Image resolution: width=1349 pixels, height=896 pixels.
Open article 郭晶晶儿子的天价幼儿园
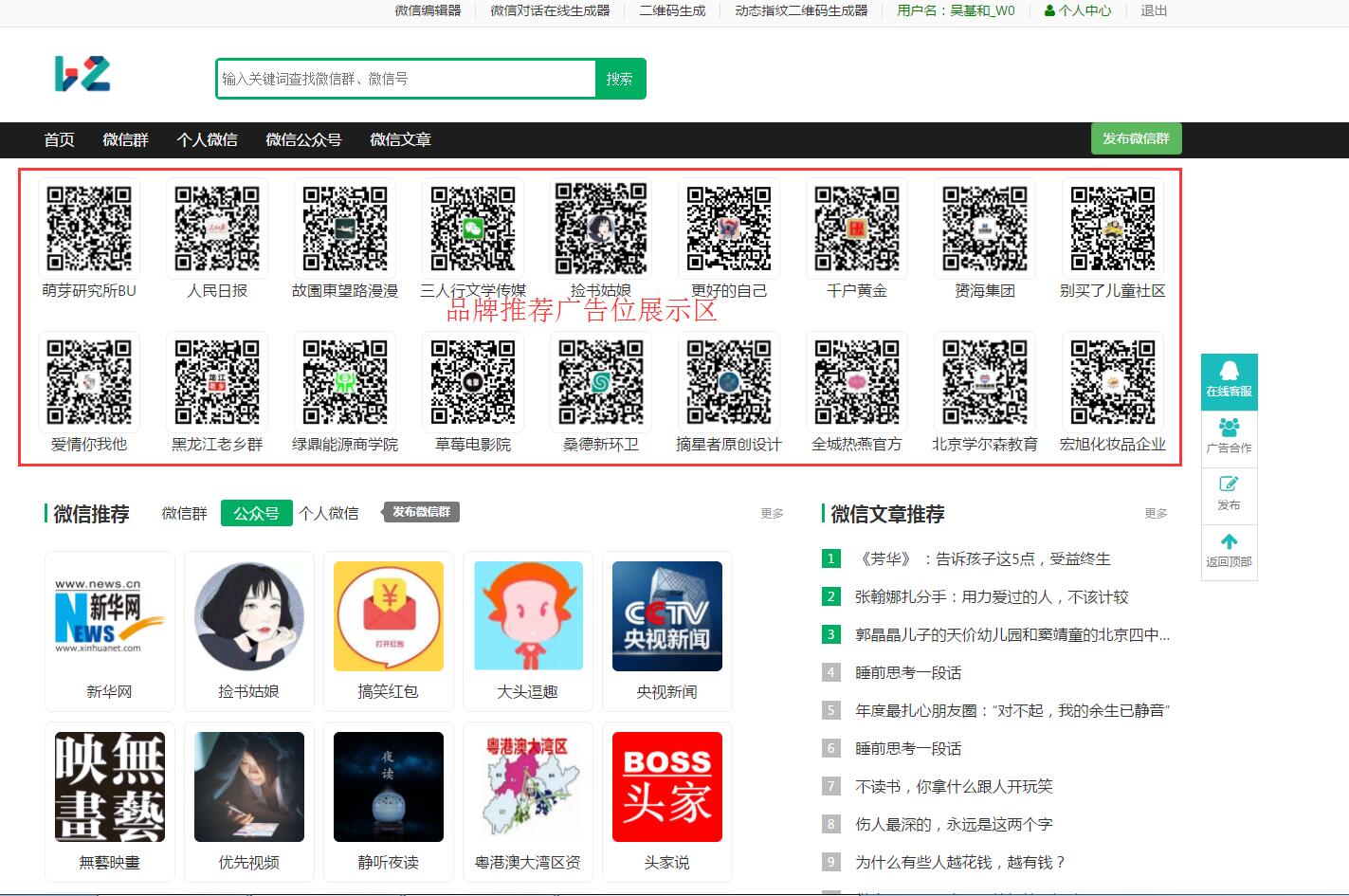pos(1012,634)
